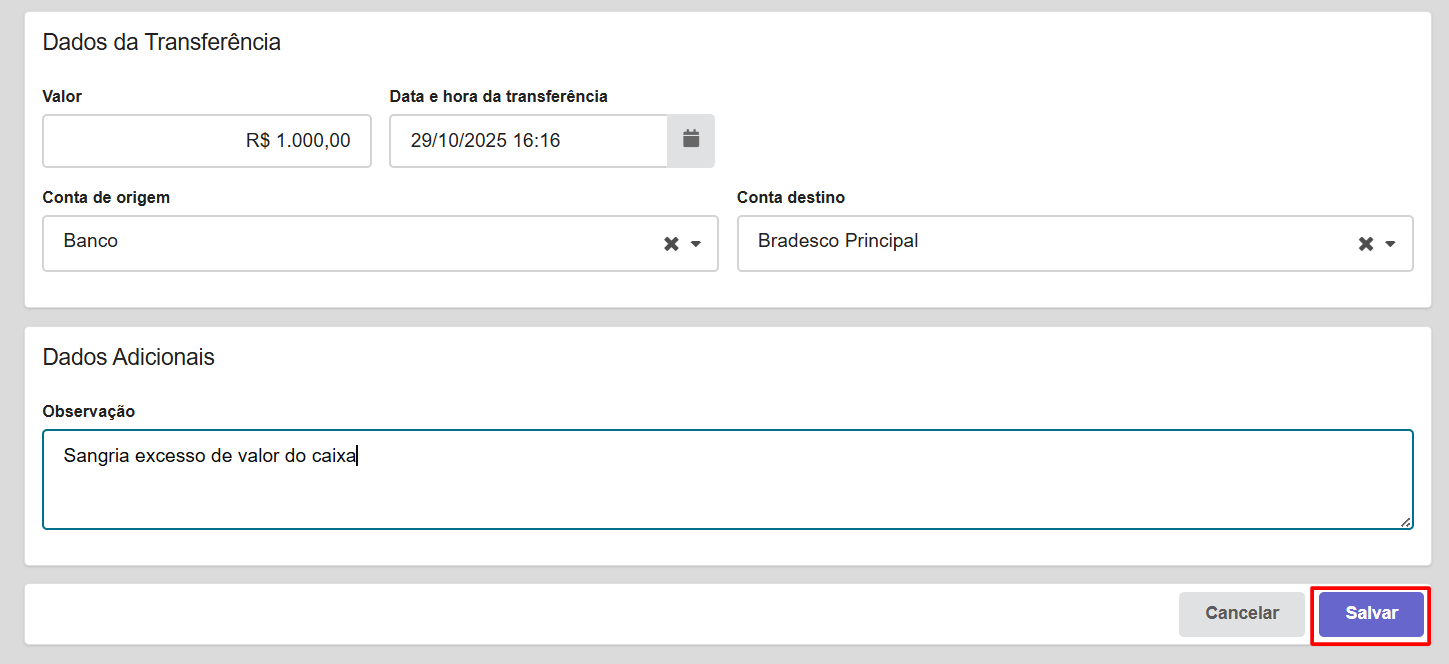Open the calendar date picker icon

[x=691, y=141]
